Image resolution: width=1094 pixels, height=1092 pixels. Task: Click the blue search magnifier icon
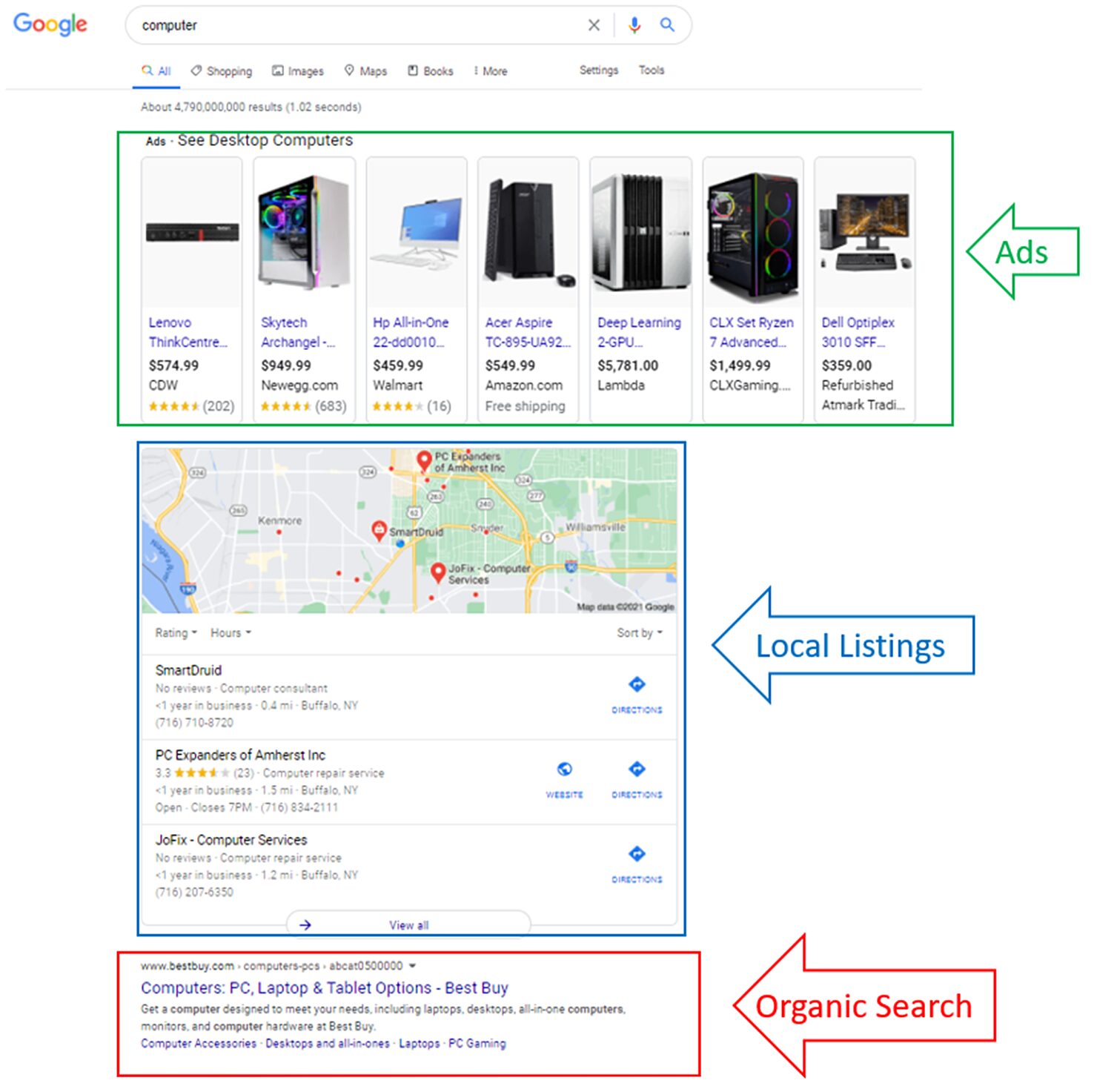coord(667,24)
